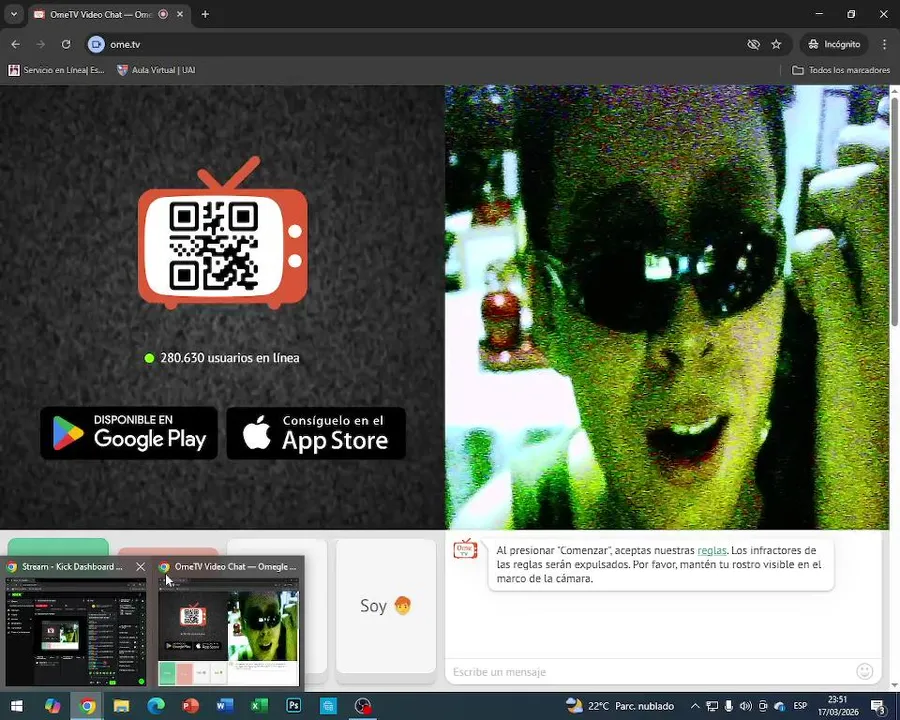900x720 pixels.
Task: Open the Disponible en Google Play badge
Action: click(129, 433)
